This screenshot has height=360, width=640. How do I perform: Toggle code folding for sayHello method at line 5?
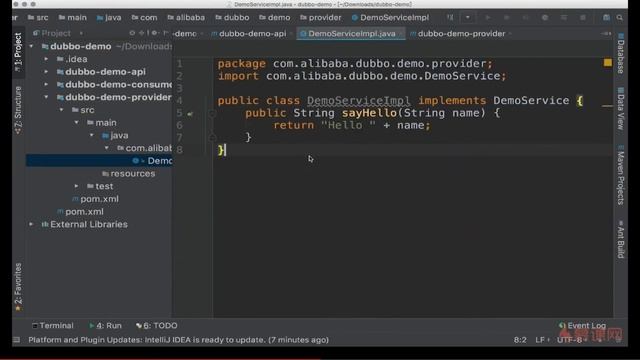pos(212,113)
